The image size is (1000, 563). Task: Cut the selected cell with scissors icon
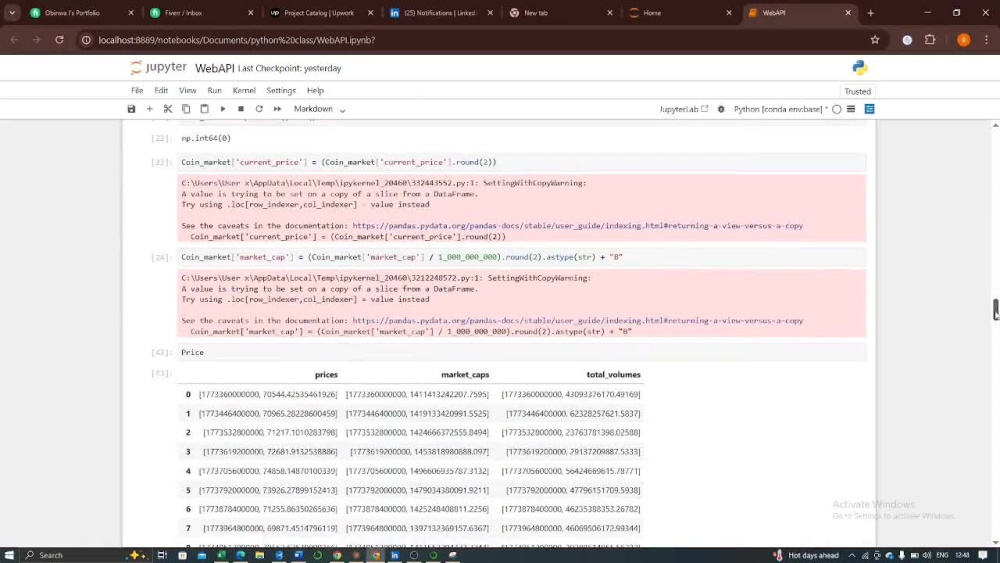168,109
